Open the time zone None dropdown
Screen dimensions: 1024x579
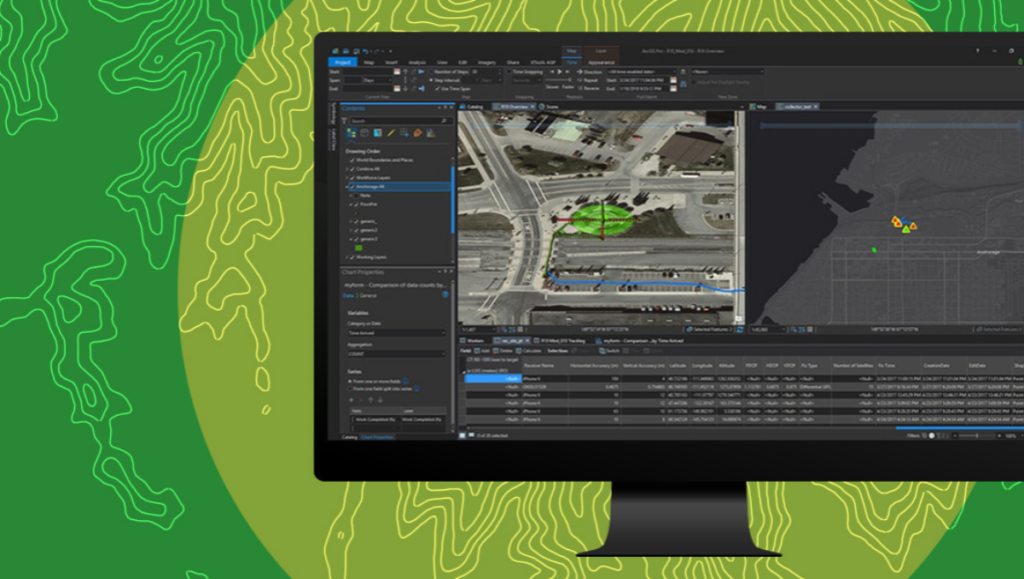[727, 72]
